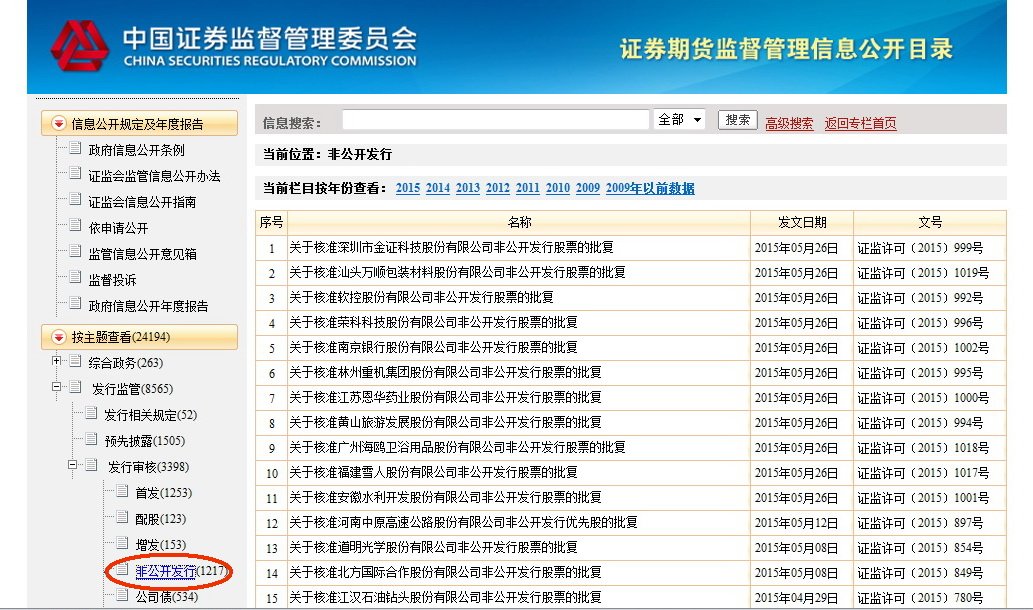
Task: Click document icon beside 政府信息公开条例
Action: [75, 148]
